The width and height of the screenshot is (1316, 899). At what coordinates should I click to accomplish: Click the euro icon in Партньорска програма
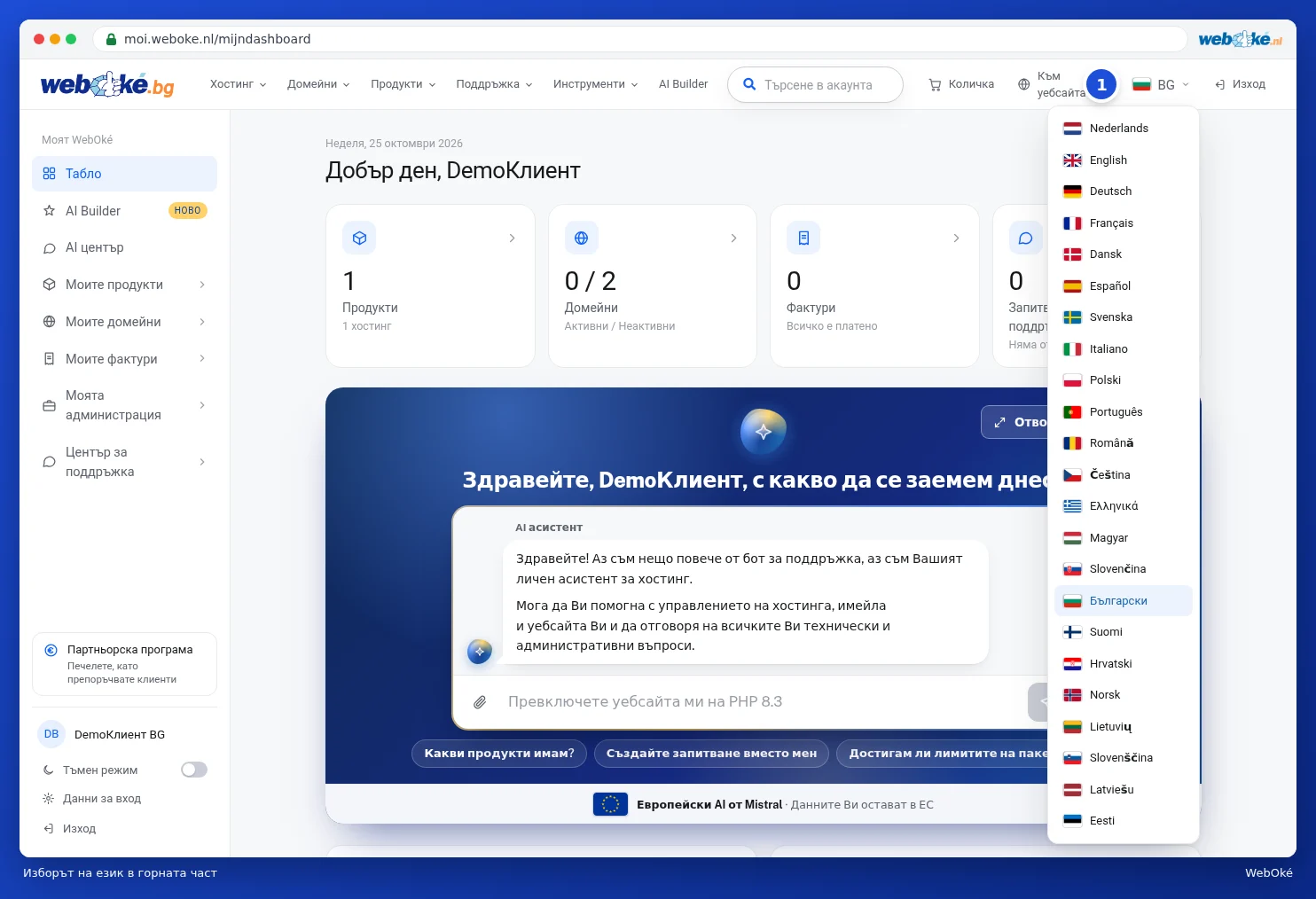51,650
